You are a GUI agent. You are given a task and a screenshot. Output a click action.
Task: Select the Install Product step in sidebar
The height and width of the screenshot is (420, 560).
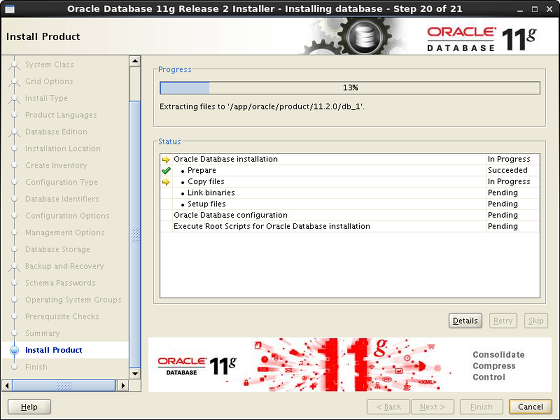(x=54, y=350)
